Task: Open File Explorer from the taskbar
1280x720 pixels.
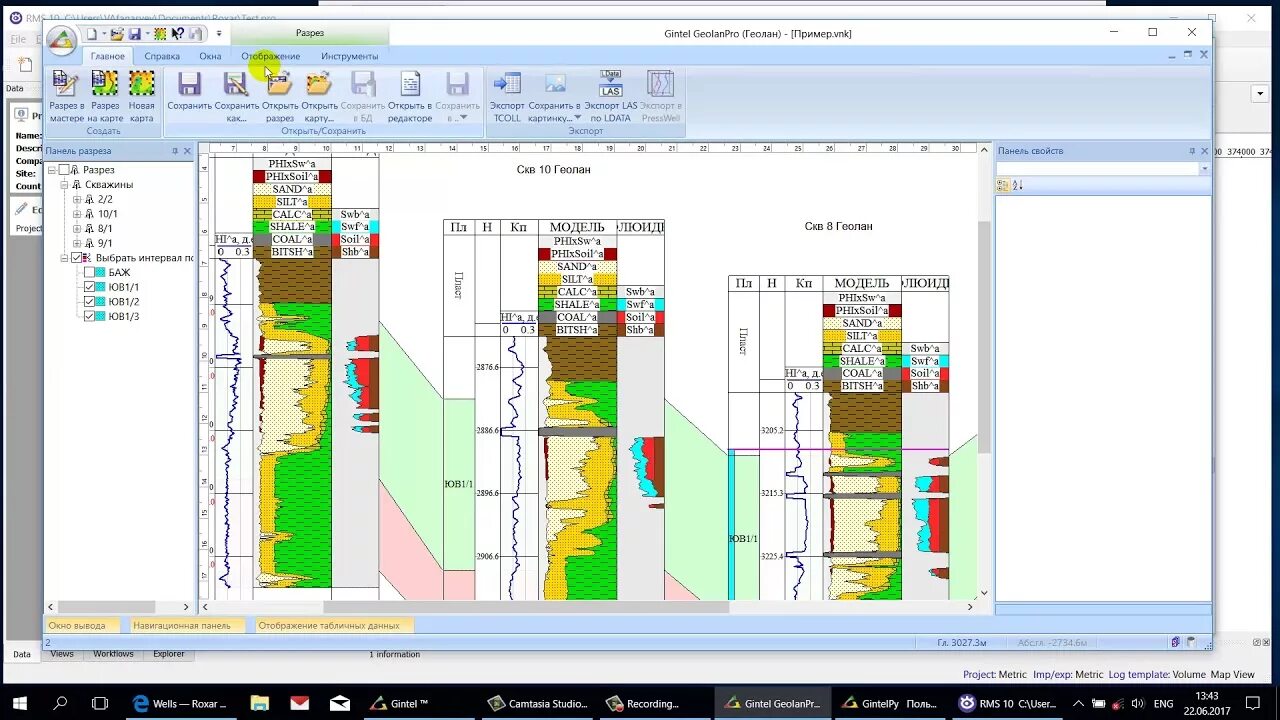Action: pyautogui.click(x=260, y=704)
